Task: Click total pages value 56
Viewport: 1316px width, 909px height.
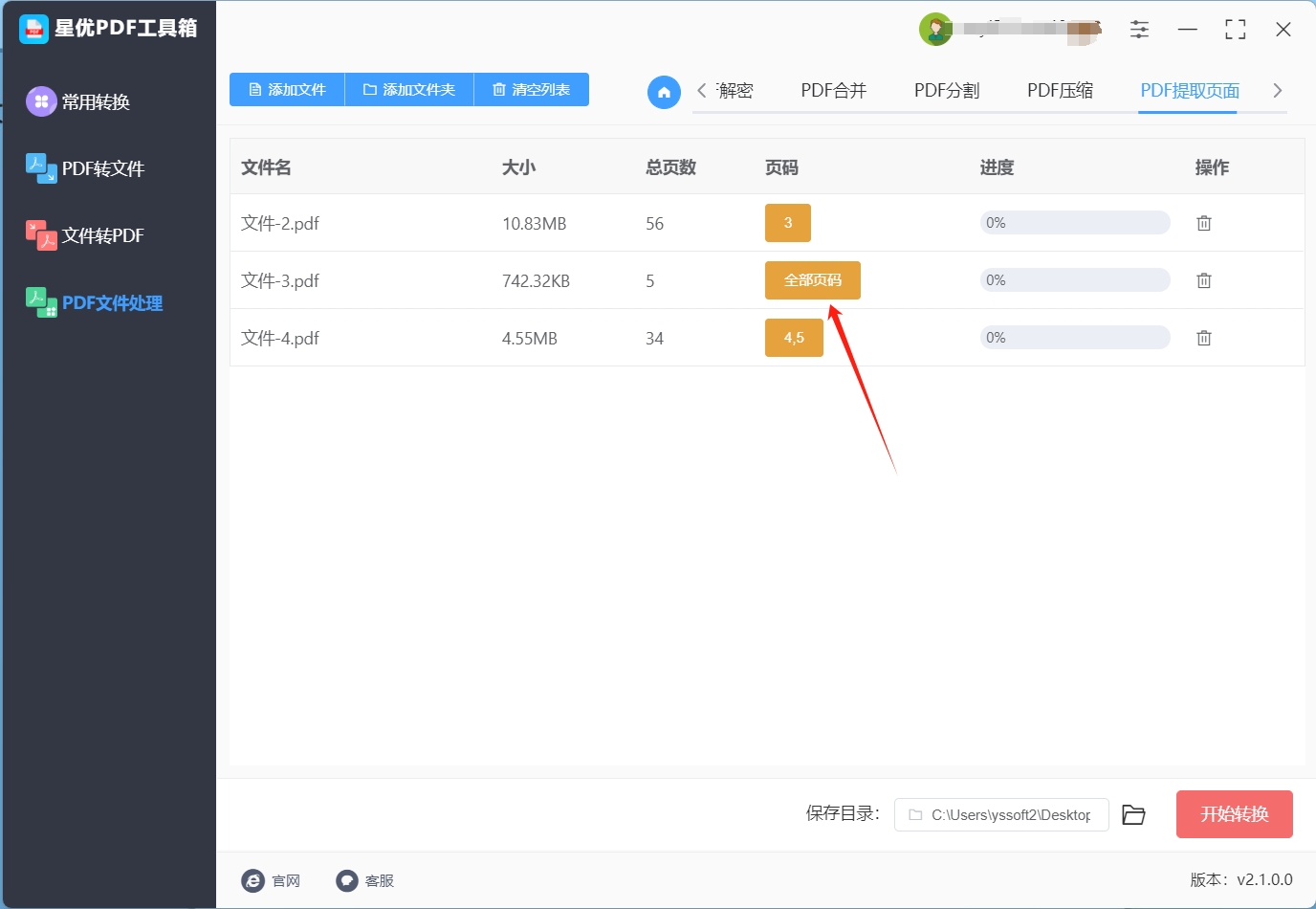Action: click(x=654, y=224)
